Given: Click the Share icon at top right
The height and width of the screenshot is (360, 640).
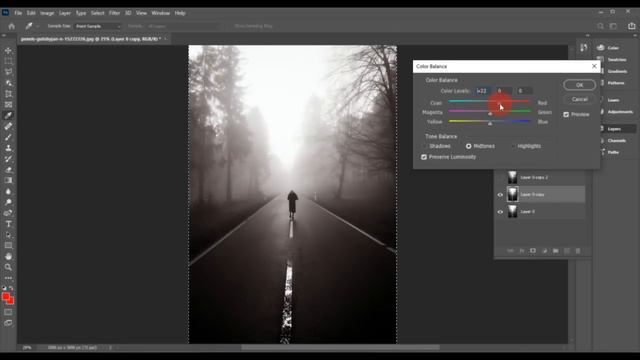Looking at the screenshot, I should point(631,26).
